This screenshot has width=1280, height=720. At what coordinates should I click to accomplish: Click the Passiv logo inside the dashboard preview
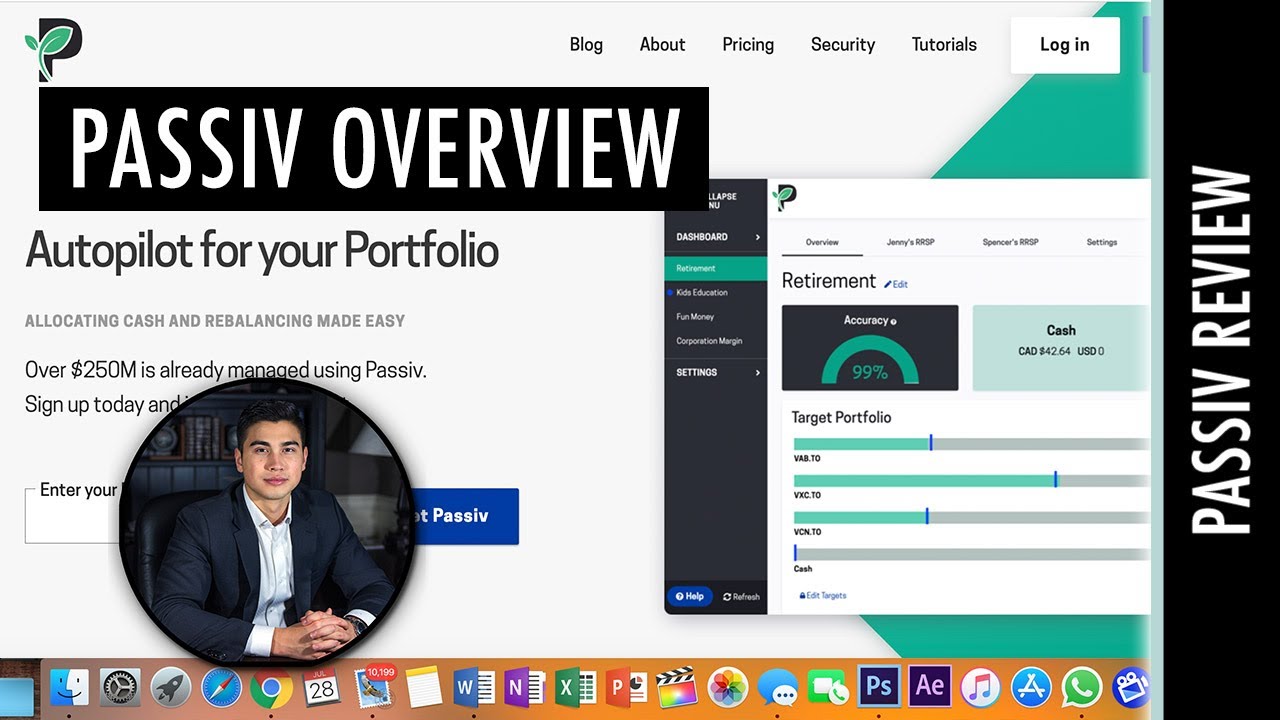click(x=786, y=198)
